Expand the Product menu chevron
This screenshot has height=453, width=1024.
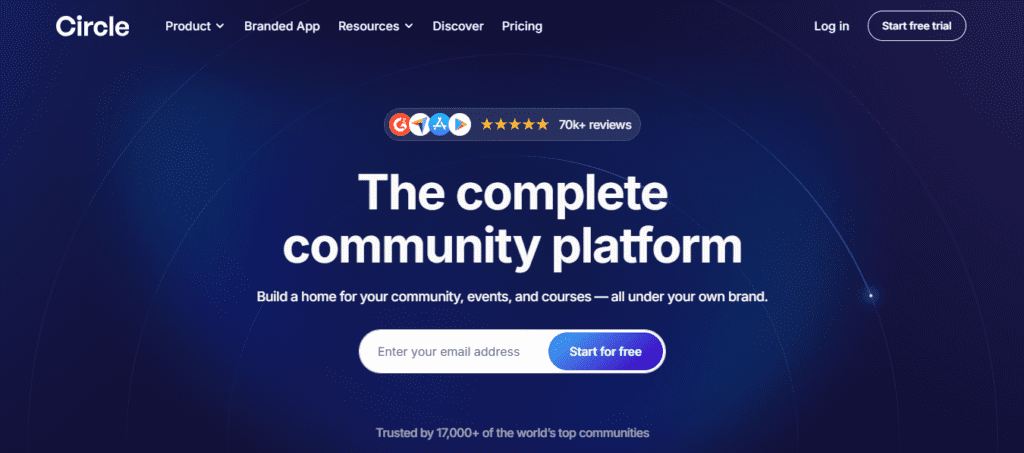(220, 26)
